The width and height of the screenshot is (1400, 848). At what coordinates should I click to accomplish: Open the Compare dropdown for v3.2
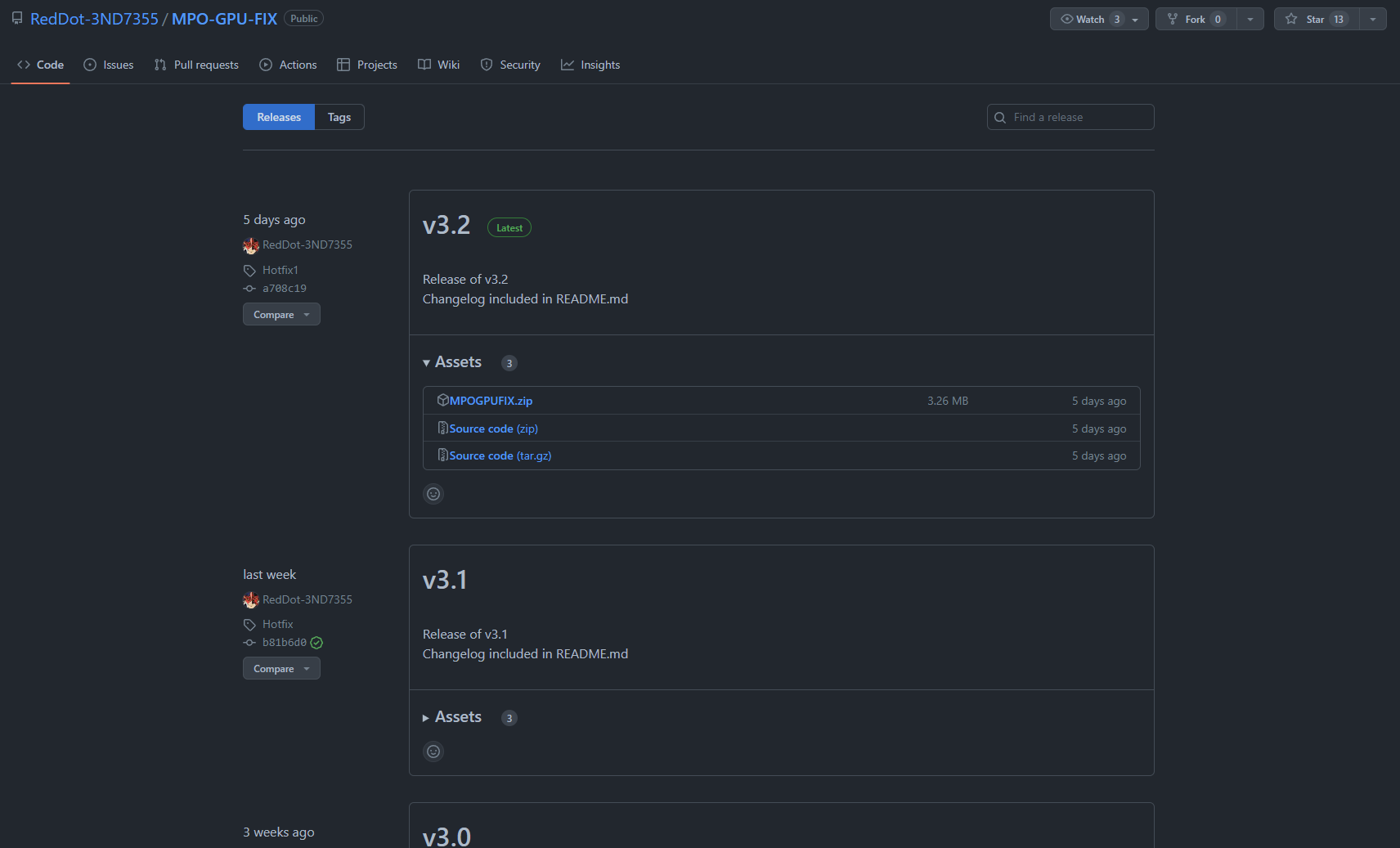281,314
